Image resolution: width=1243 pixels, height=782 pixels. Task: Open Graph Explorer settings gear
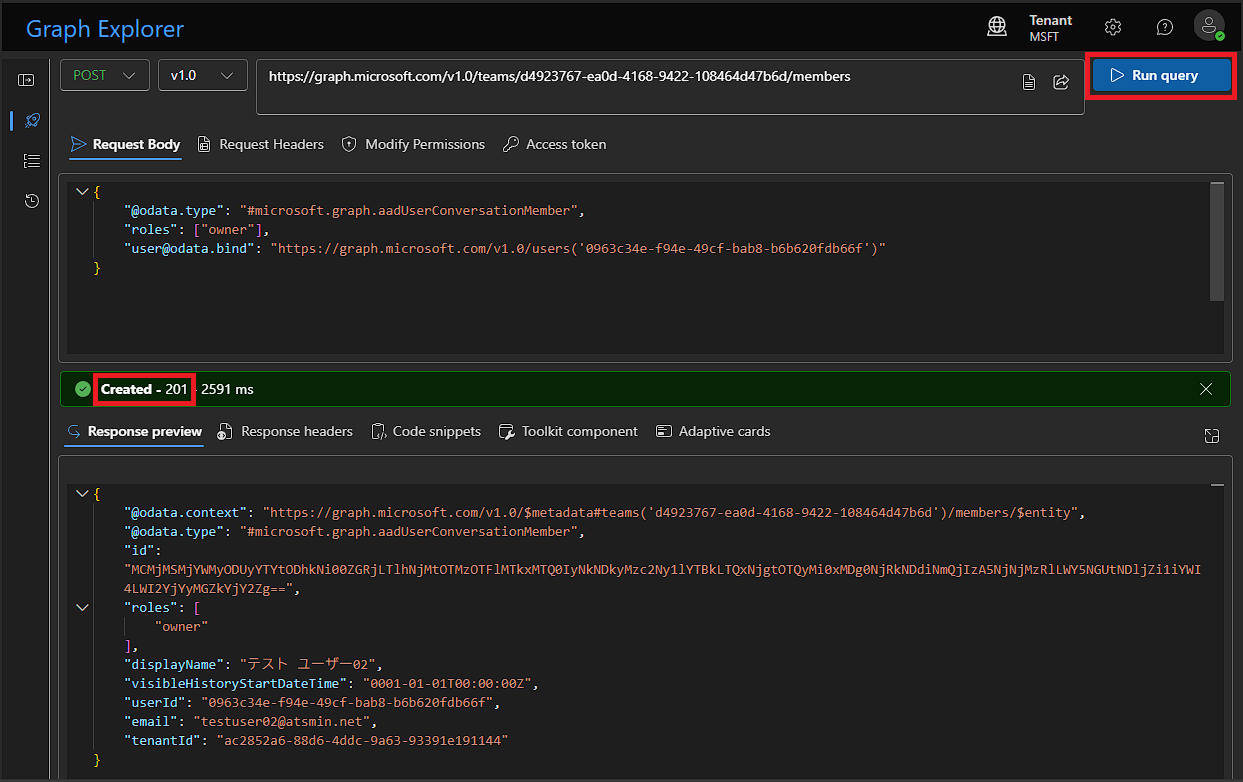pos(1113,27)
